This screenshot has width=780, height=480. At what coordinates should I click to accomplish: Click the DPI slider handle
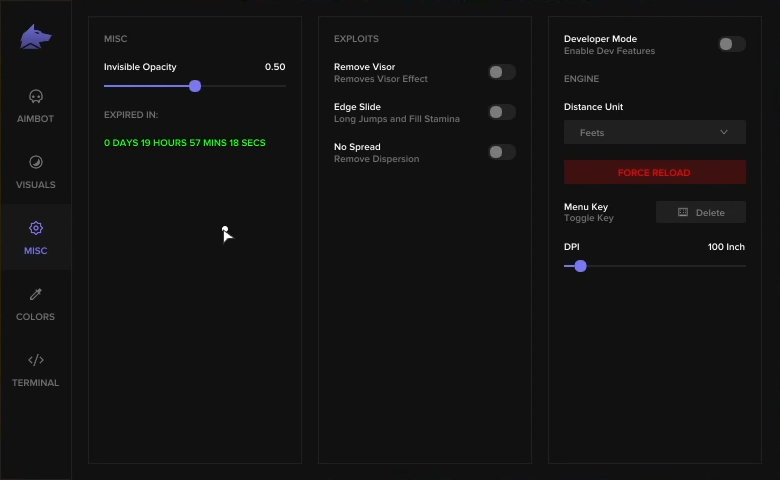tap(581, 266)
